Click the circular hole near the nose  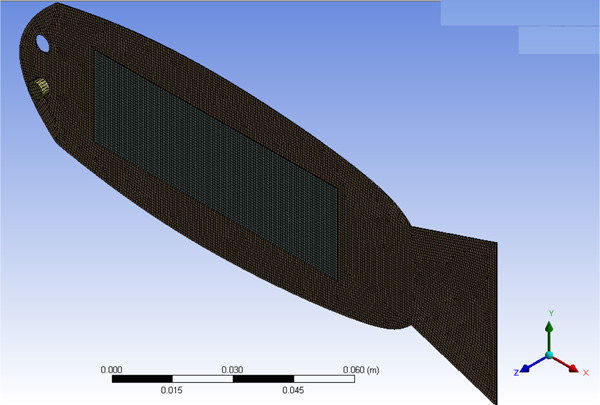[42, 43]
